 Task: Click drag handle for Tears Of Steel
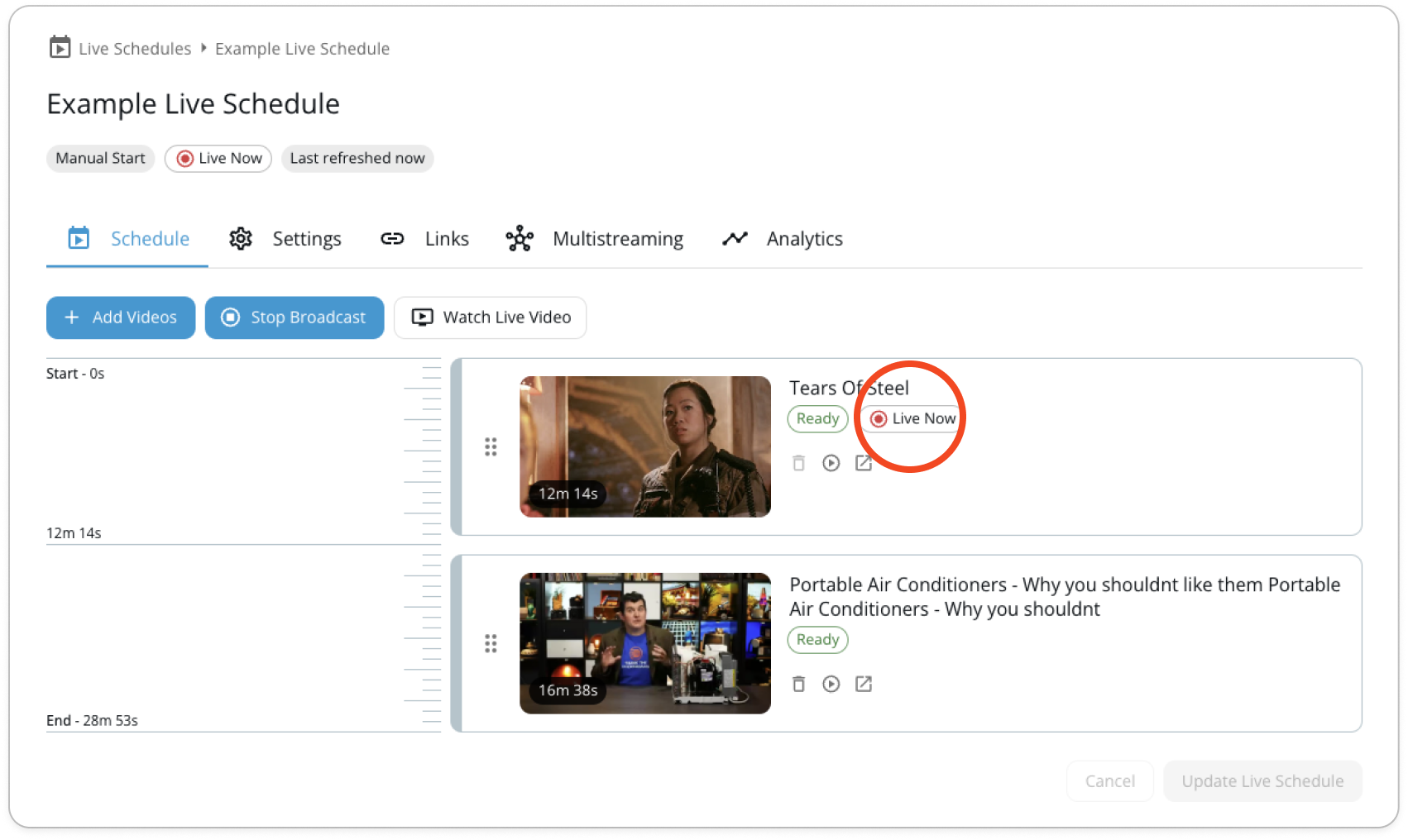click(x=491, y=447)
